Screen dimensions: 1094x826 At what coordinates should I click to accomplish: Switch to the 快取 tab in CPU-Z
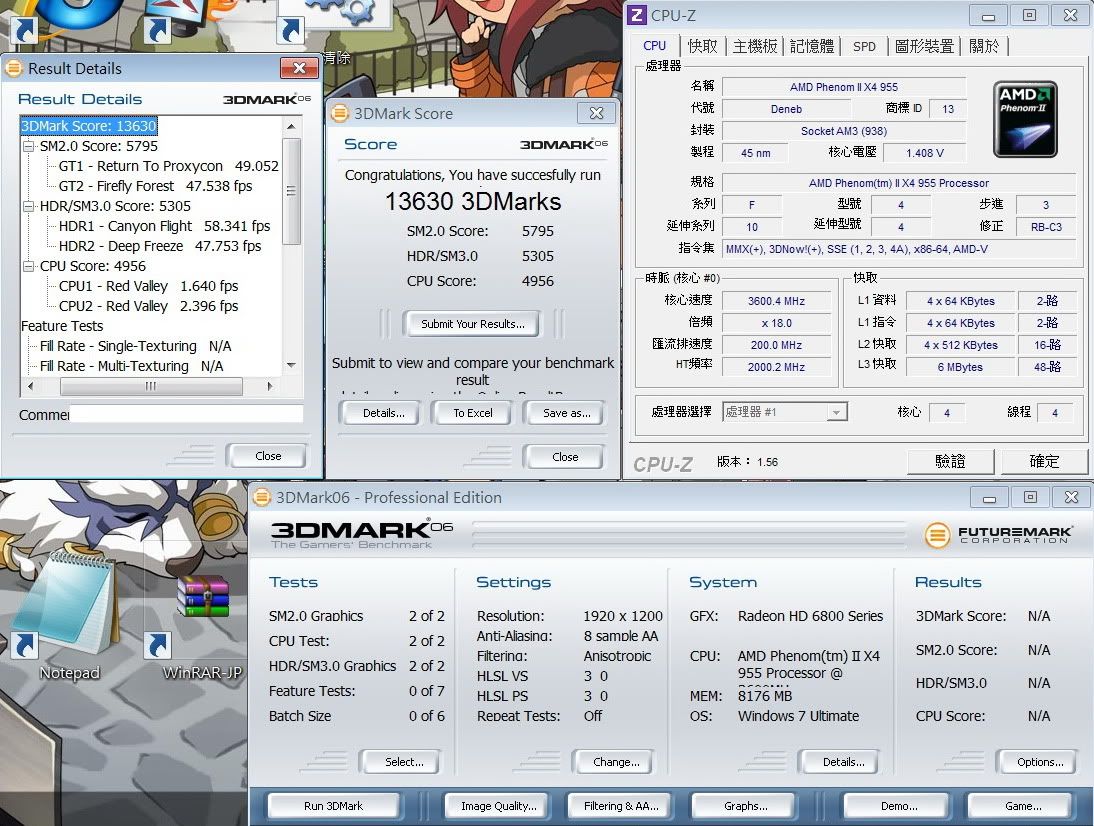point(702,46)
